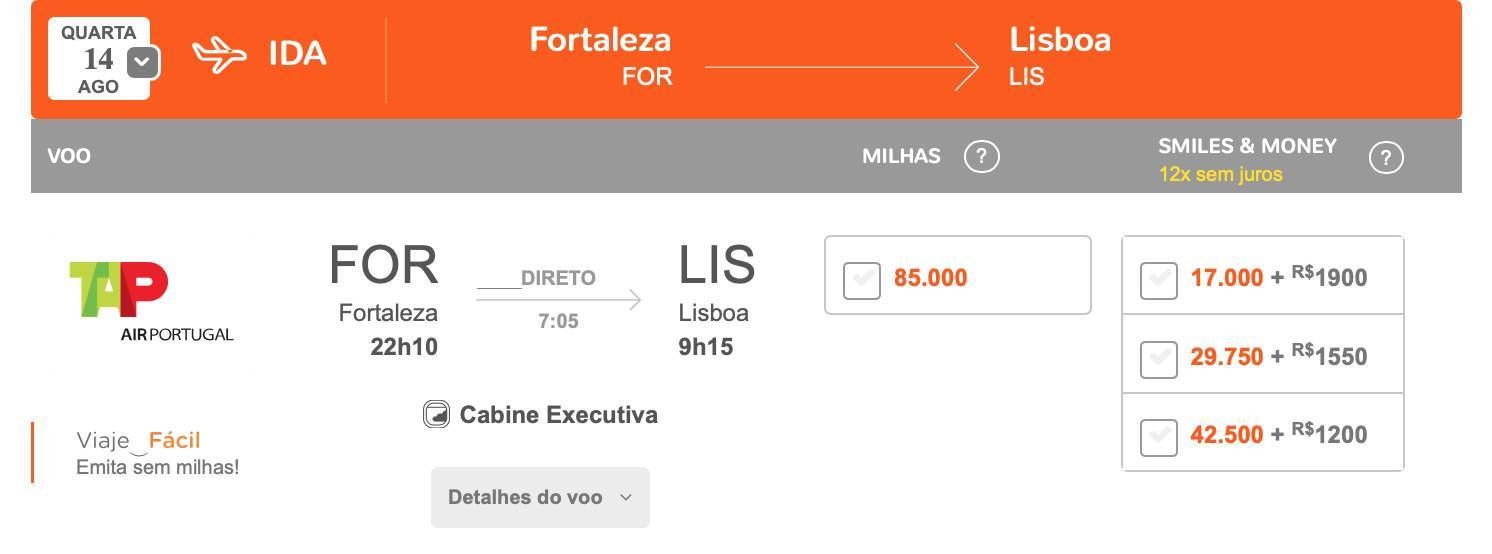The image size is (1492, 554).
Task: Click the TAP Air Portugal logo
Action: (x=151, y=302)
